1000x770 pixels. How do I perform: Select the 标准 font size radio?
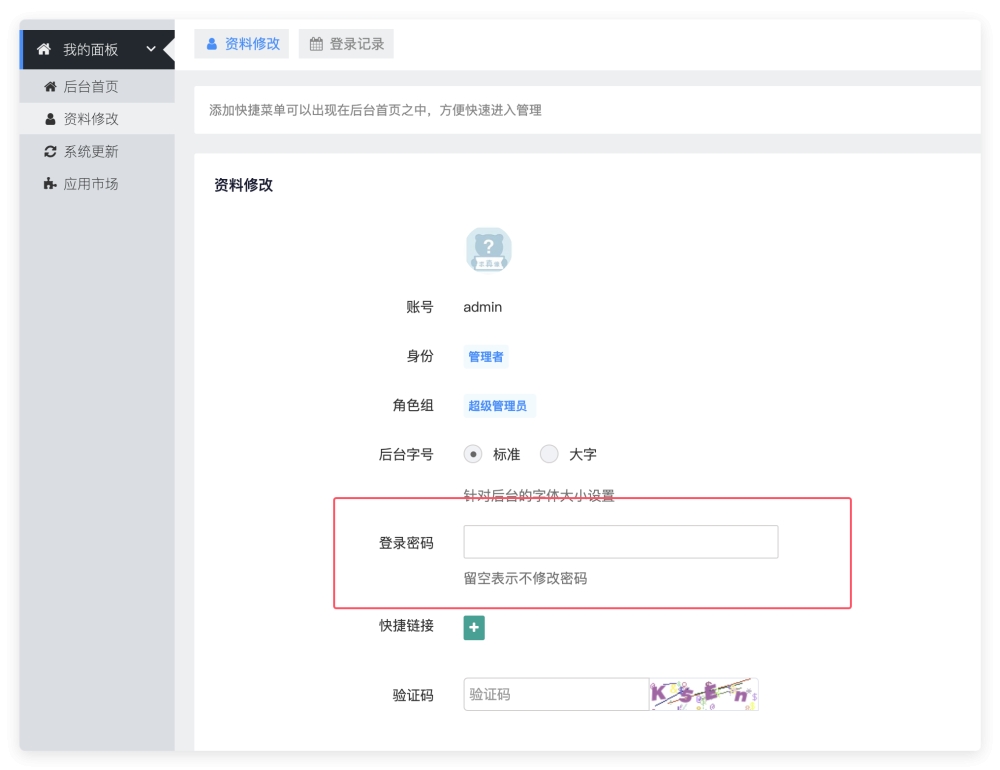coord(473,454)
